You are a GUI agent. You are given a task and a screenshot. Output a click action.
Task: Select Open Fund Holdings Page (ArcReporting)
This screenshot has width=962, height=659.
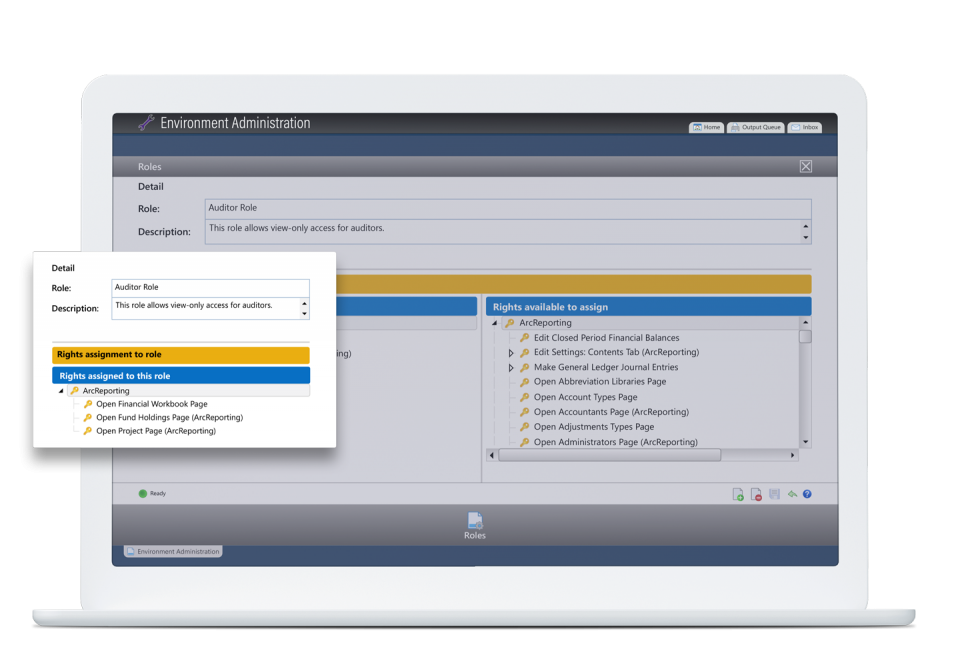169,418
